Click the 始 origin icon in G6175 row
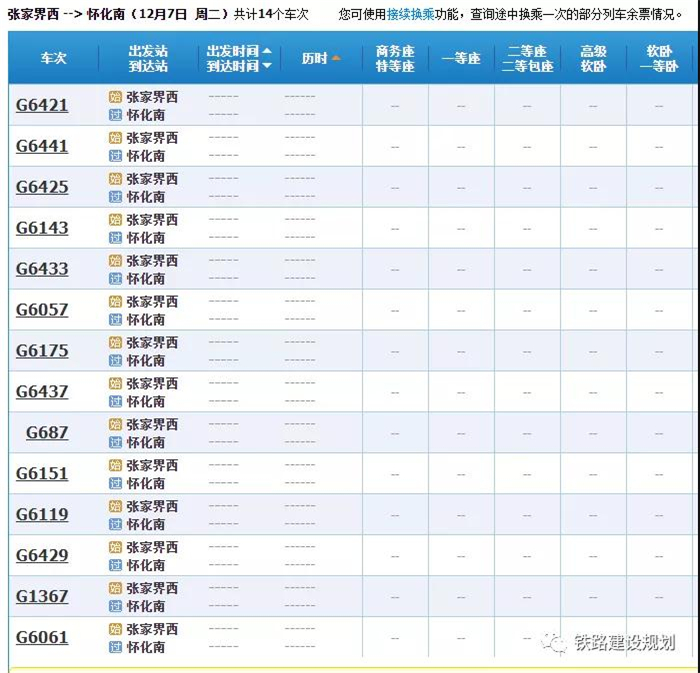 click(x=115, y=342)
